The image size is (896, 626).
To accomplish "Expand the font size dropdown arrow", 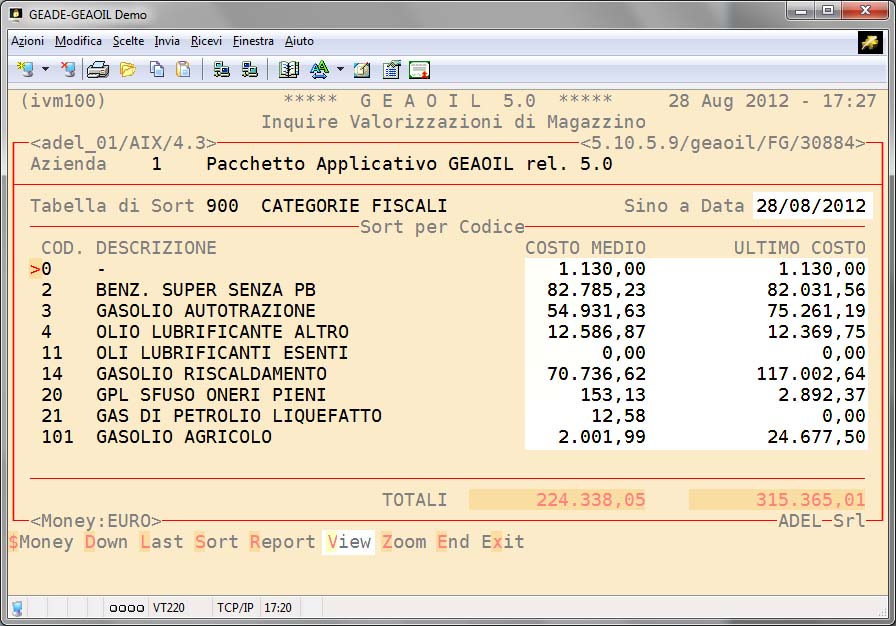I will coord(340,70).
